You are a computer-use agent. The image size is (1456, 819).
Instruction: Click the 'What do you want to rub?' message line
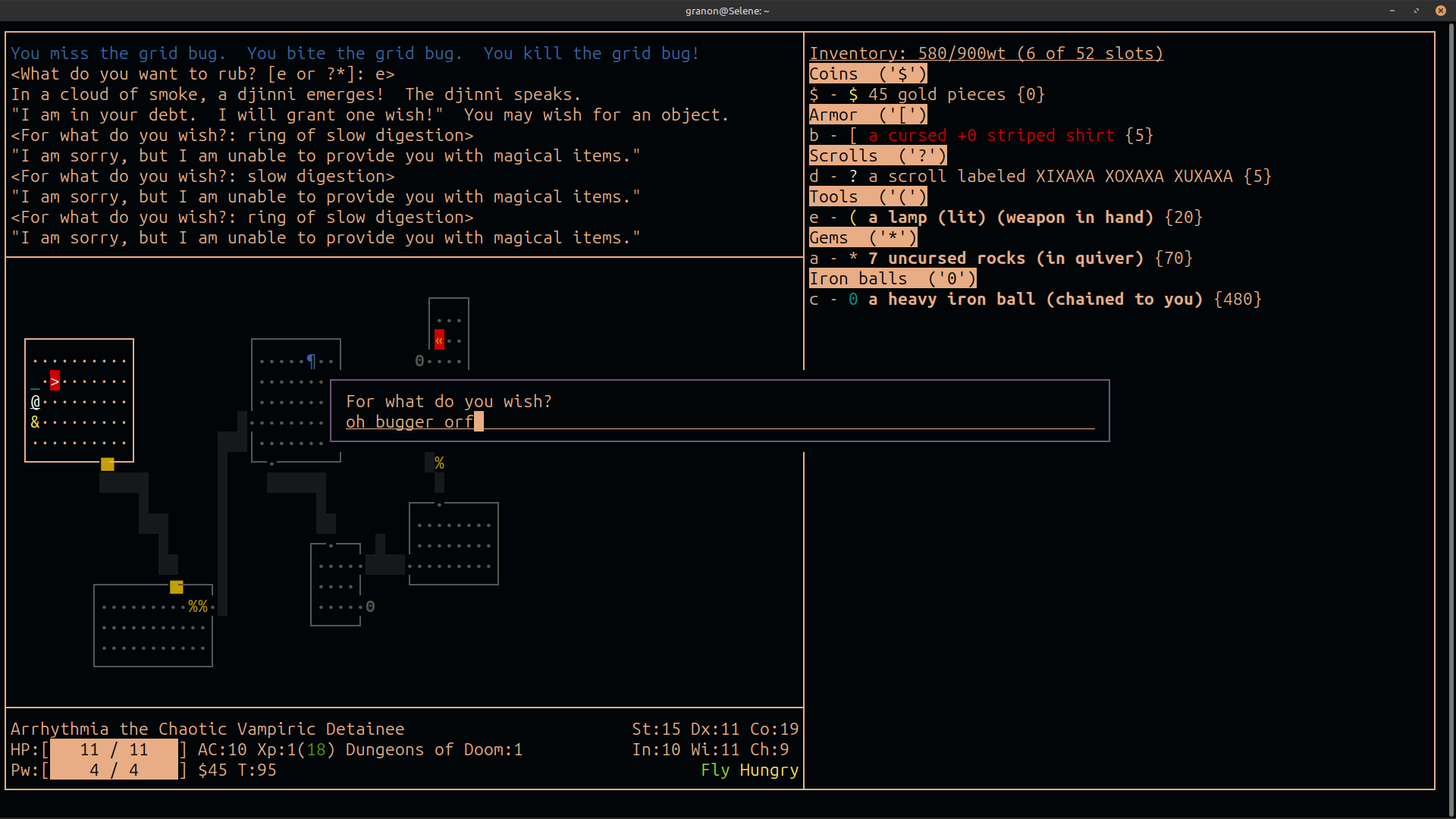(202, 74)
